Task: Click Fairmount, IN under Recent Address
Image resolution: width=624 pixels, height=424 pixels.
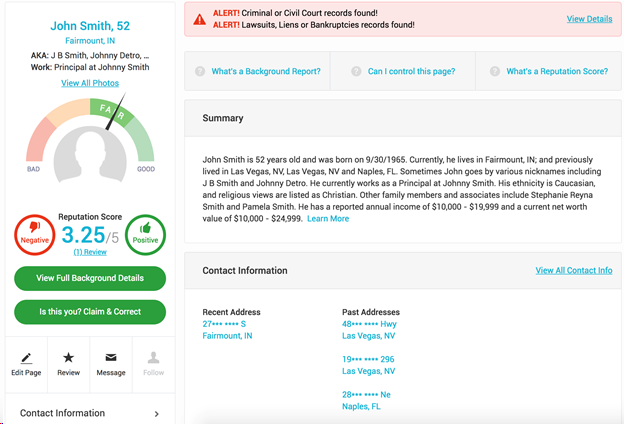Action: click(x=227, y=336)
